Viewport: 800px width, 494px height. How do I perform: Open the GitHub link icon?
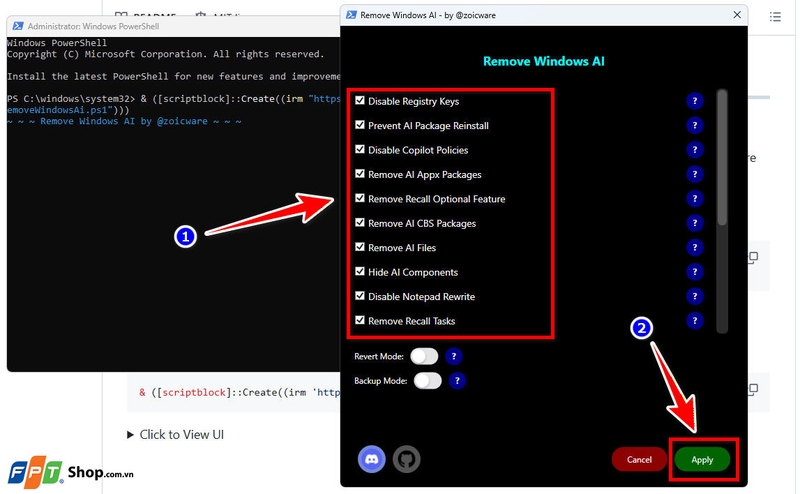tap(407, 459)
